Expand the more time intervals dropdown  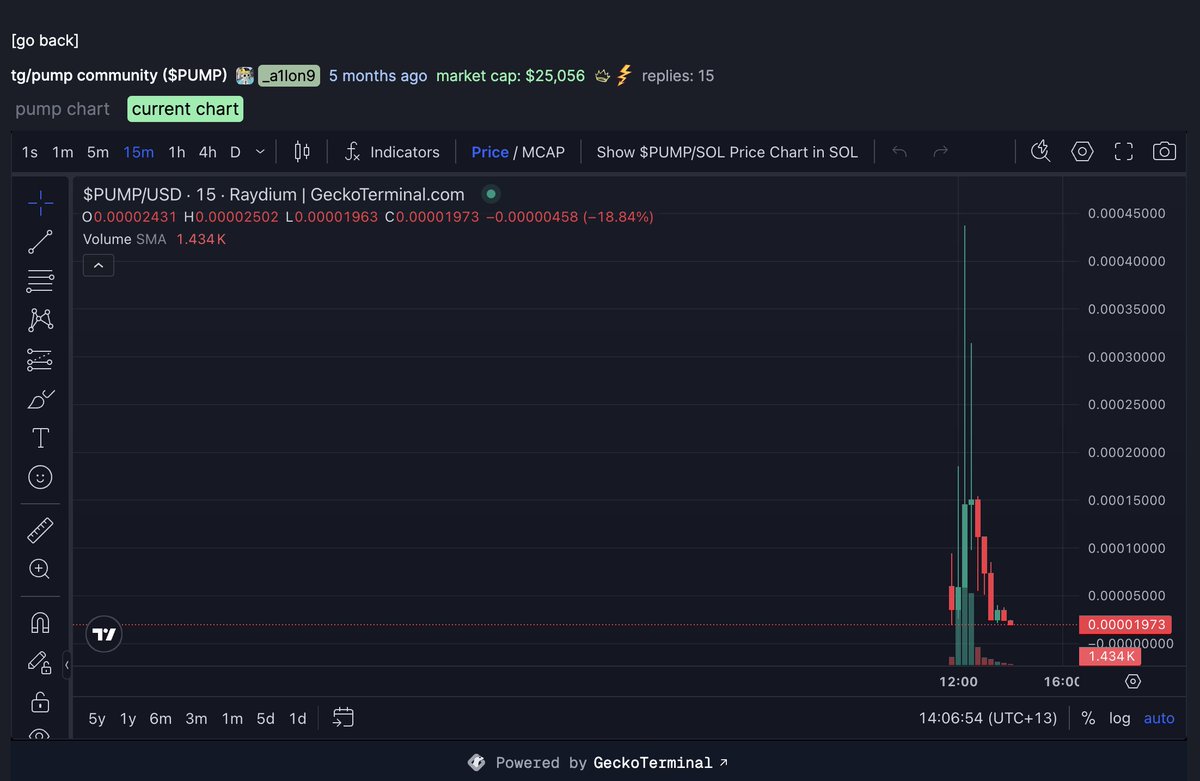pyautogui.click(x=260, y=152)
